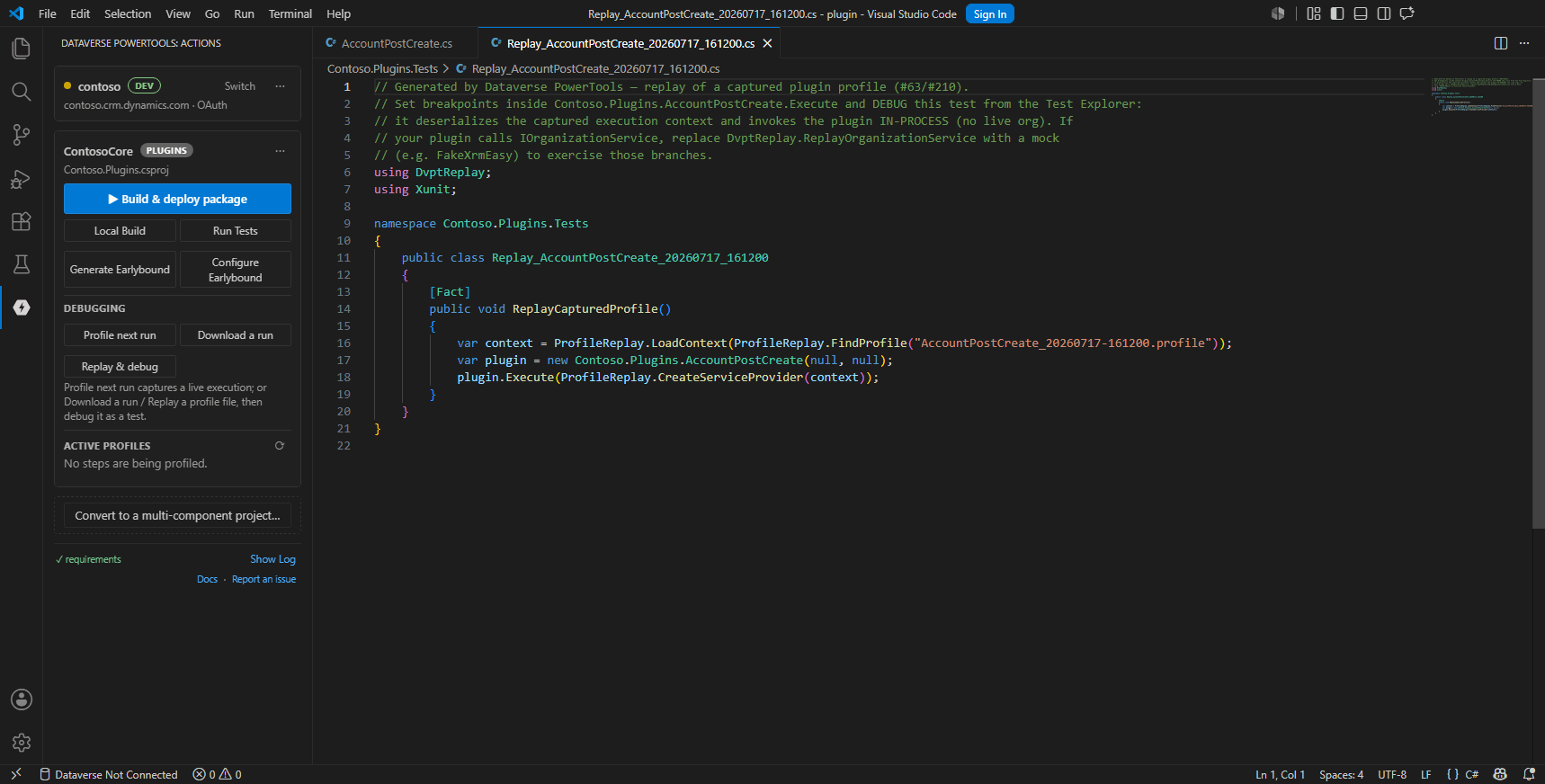Click the split editor right icon
This screenshot has width=1545, height=784.
click(x=1501, y=43)
